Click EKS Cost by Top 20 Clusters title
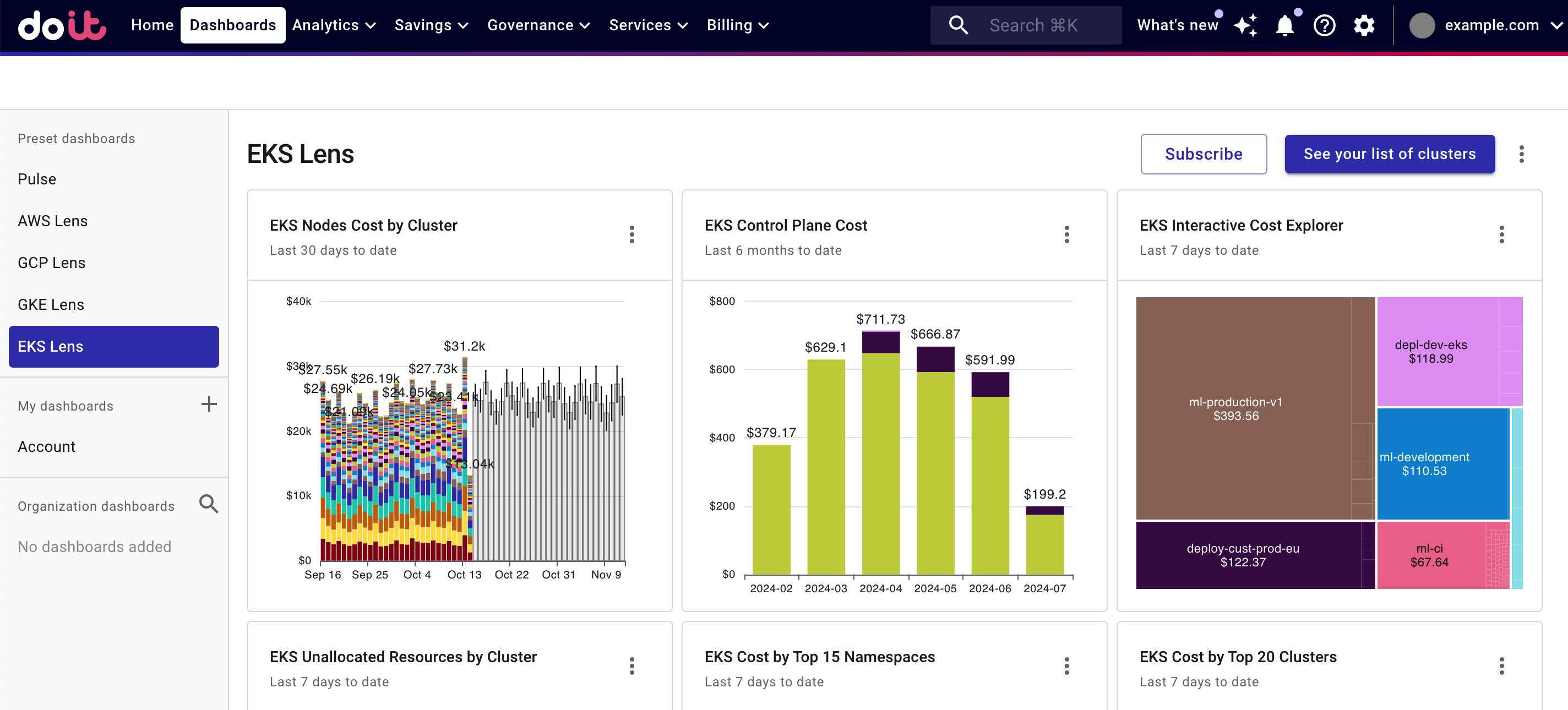 tap(1238, 657)
